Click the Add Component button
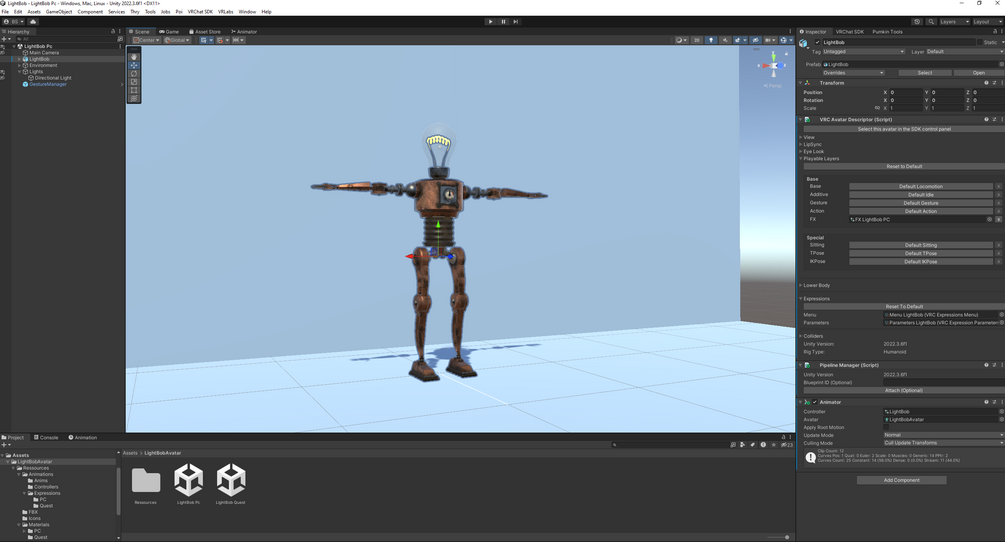This screenshot has height=542, width=1005. [x=901, y=480]
